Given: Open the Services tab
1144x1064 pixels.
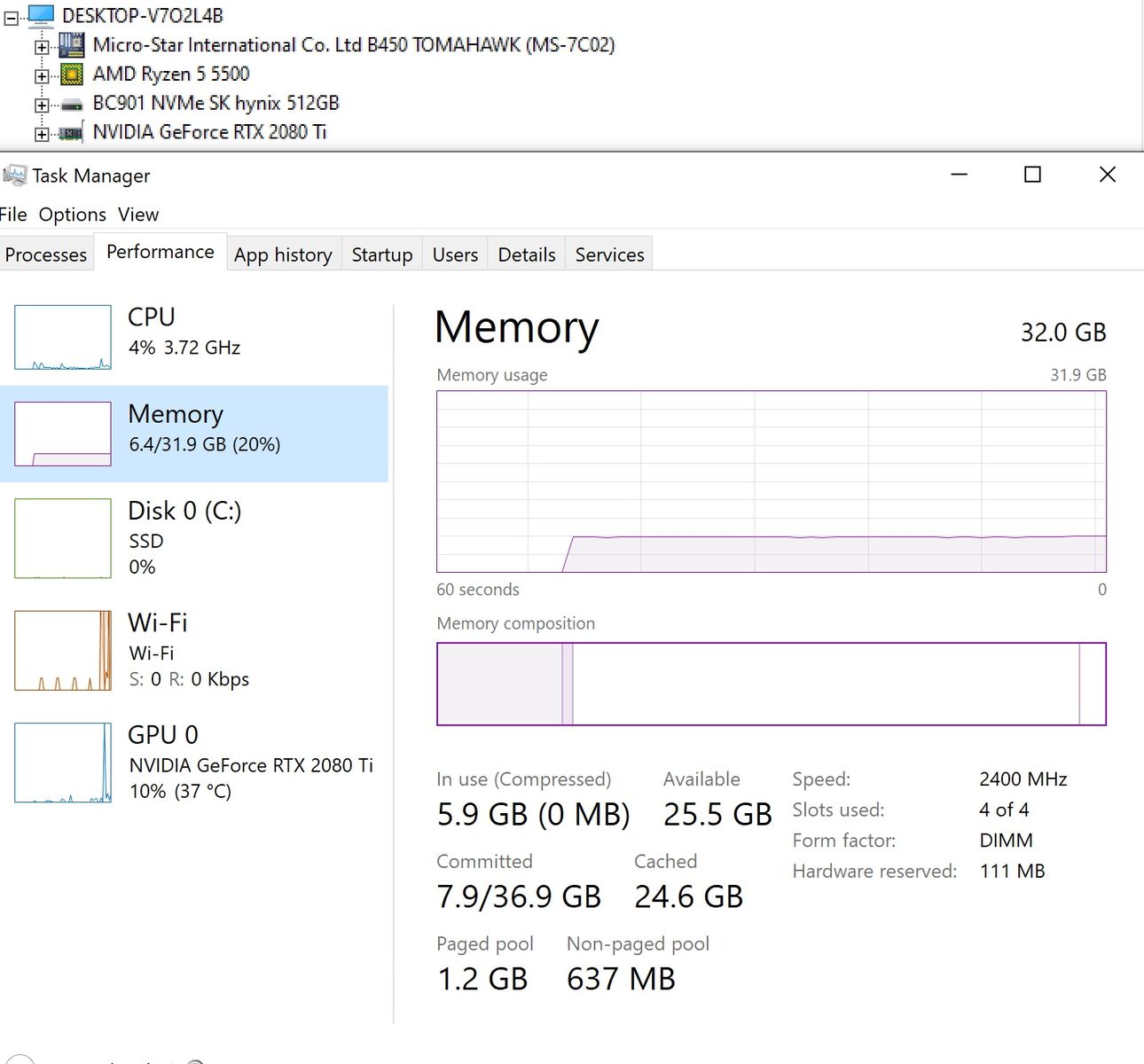Looking at the screenshot, I should (610, 254).
